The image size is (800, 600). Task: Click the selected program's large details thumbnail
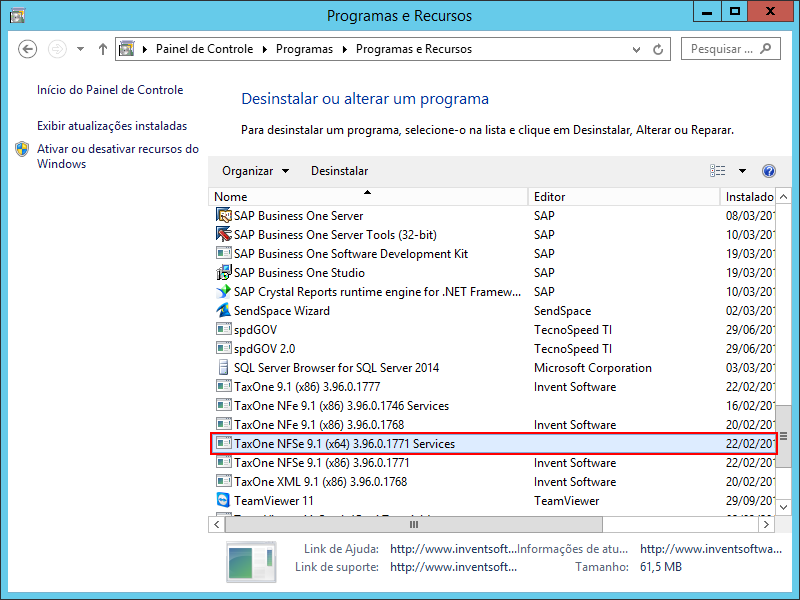coord(251,562)
